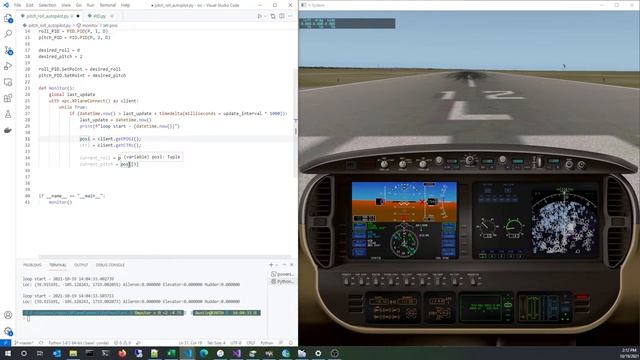Switch to the Debug Console panel tab
Image resolution: width=640 pixels, height=360 pixels.
point(110,265)
